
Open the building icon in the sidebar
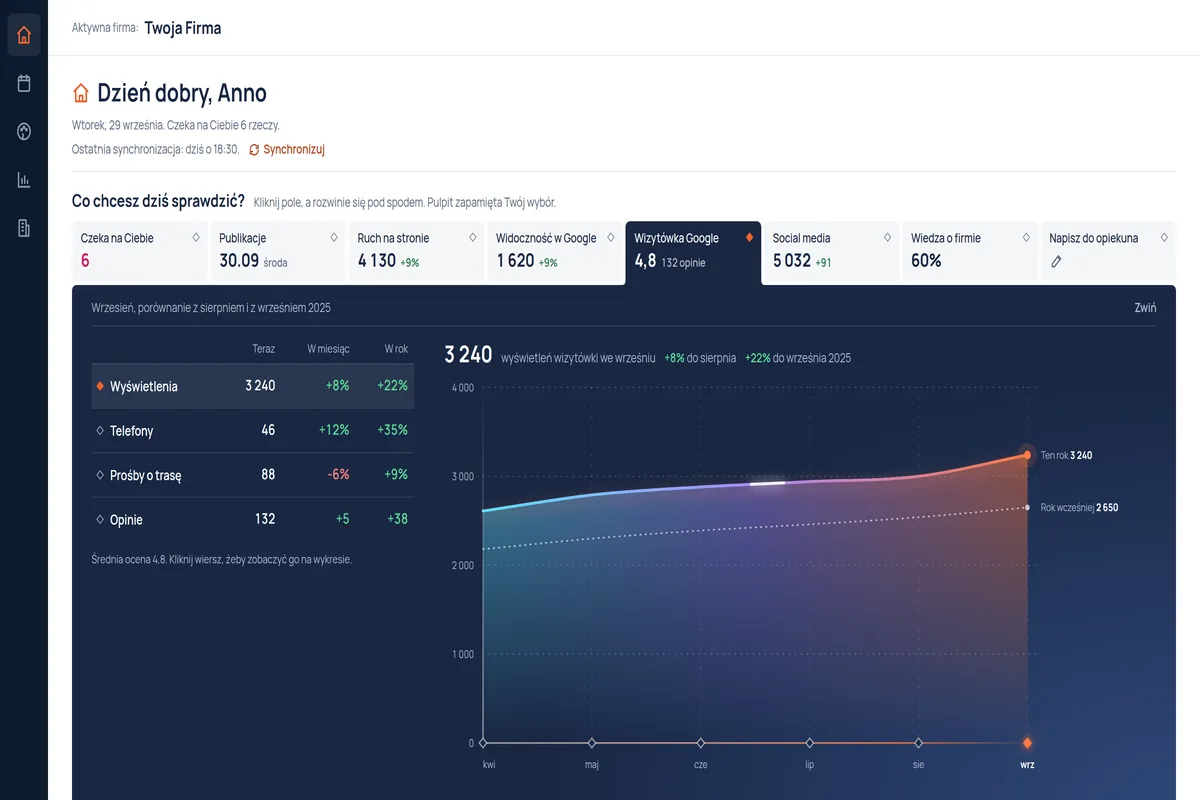[24, 228]
